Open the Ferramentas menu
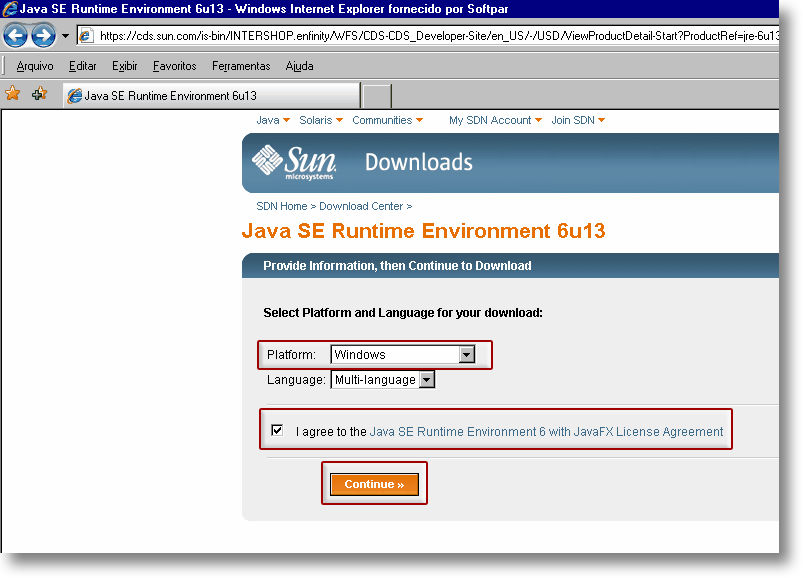Screen dimensions: 803x578 241,66
